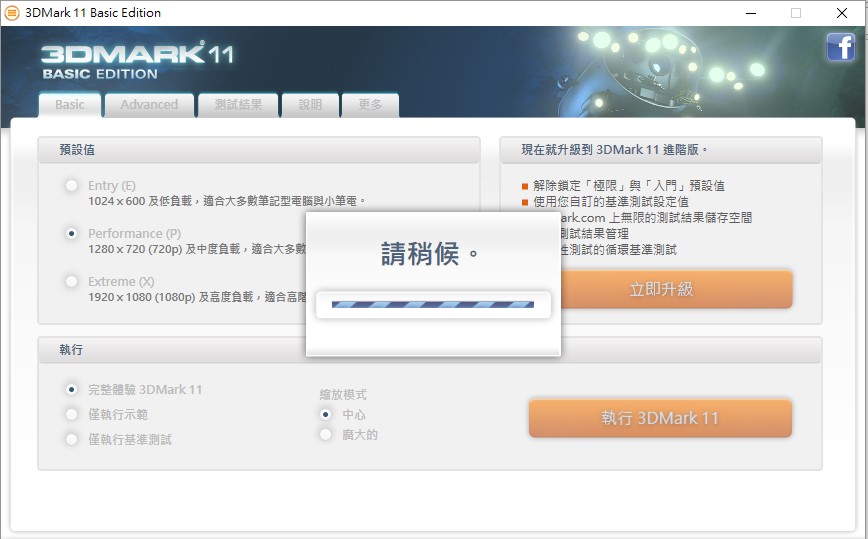Open the 更多 tab

coord(370,105)
